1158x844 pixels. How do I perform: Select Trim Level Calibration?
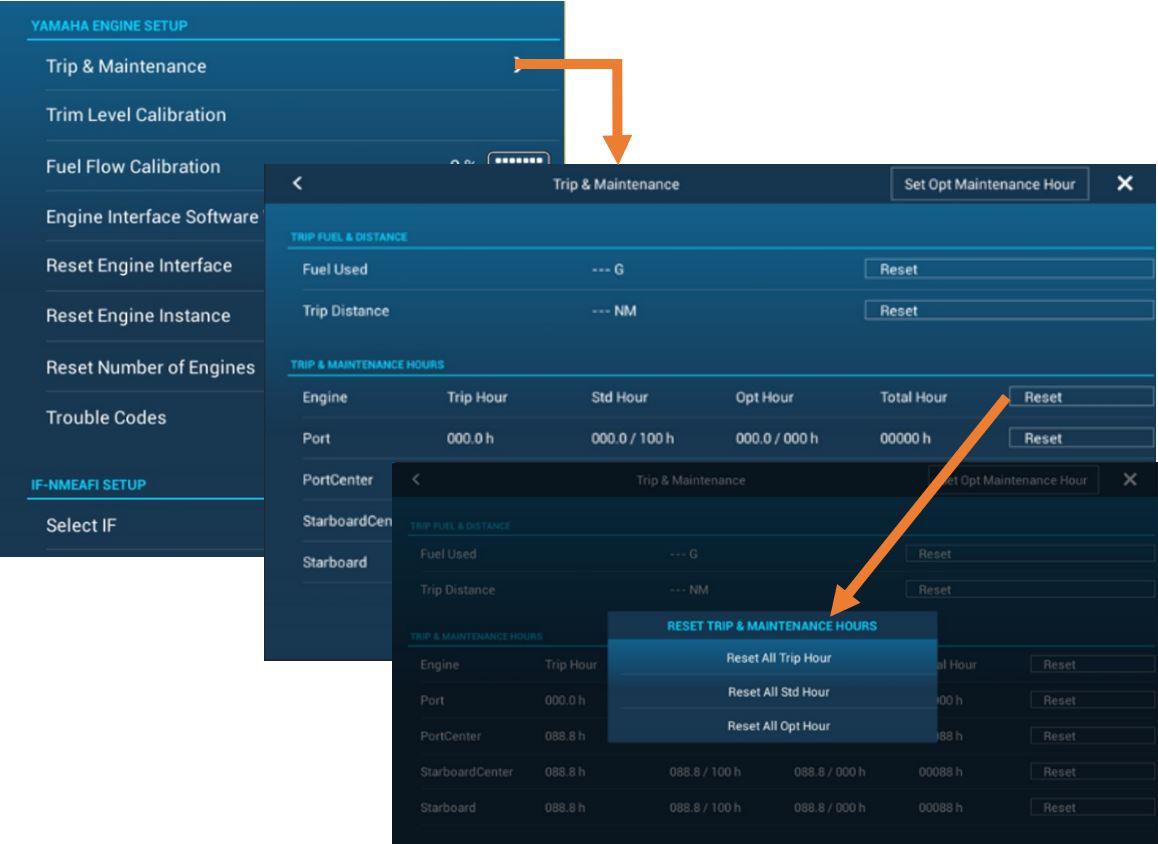click(136, 115)
